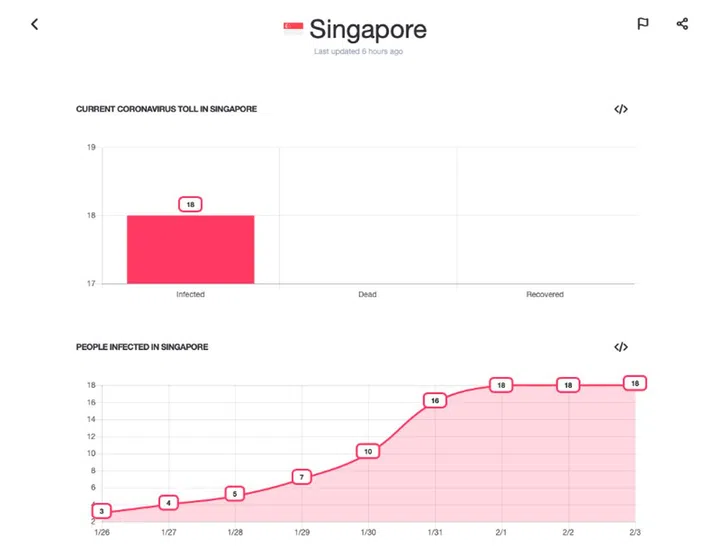This screenshot has height=548, width=720.
Task: Select the 2/3 data point labeled 18
Action: click(x=634, y=383)
